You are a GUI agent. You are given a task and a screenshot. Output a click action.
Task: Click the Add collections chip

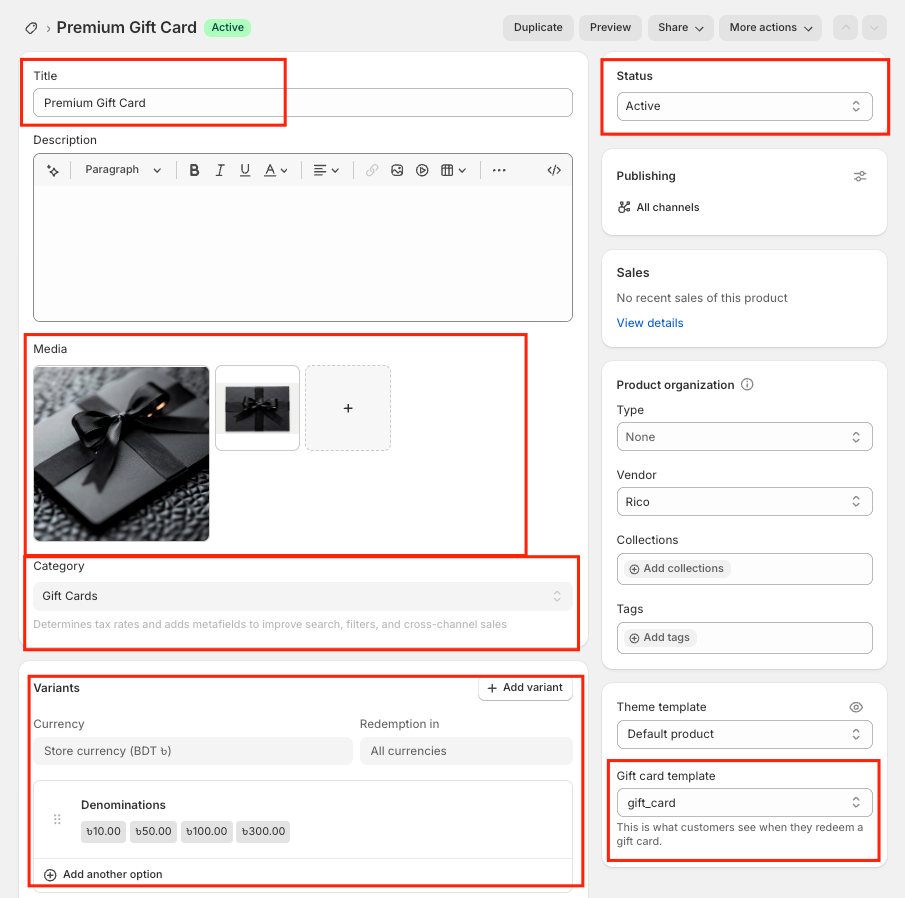tap(676, 569)
